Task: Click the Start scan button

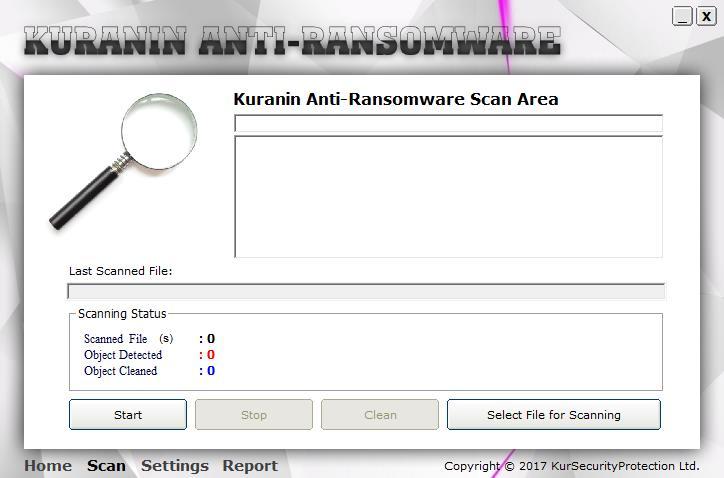Action: click(128, 415)
